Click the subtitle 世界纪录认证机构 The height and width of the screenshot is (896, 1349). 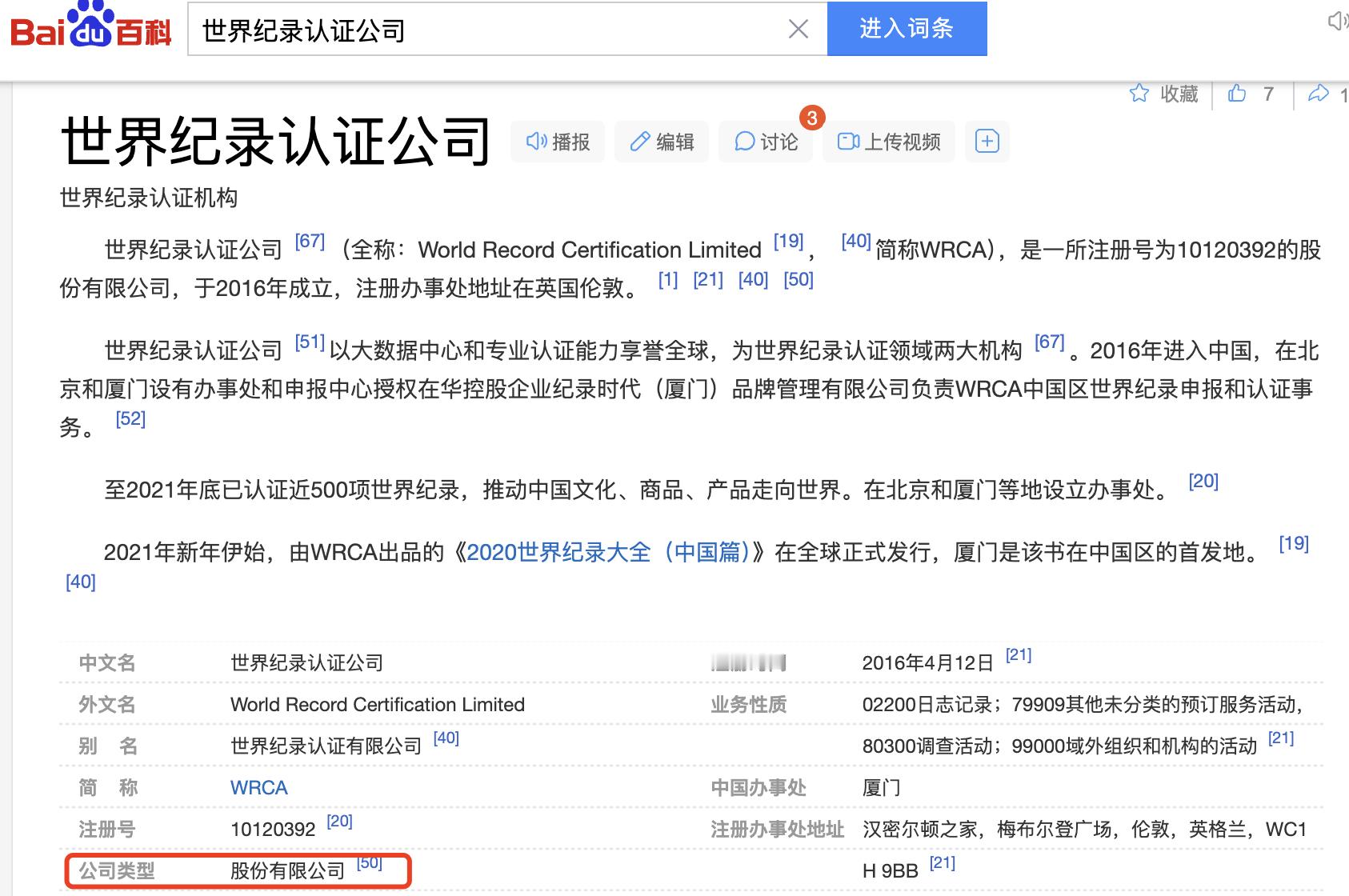(x=149, y=198)
